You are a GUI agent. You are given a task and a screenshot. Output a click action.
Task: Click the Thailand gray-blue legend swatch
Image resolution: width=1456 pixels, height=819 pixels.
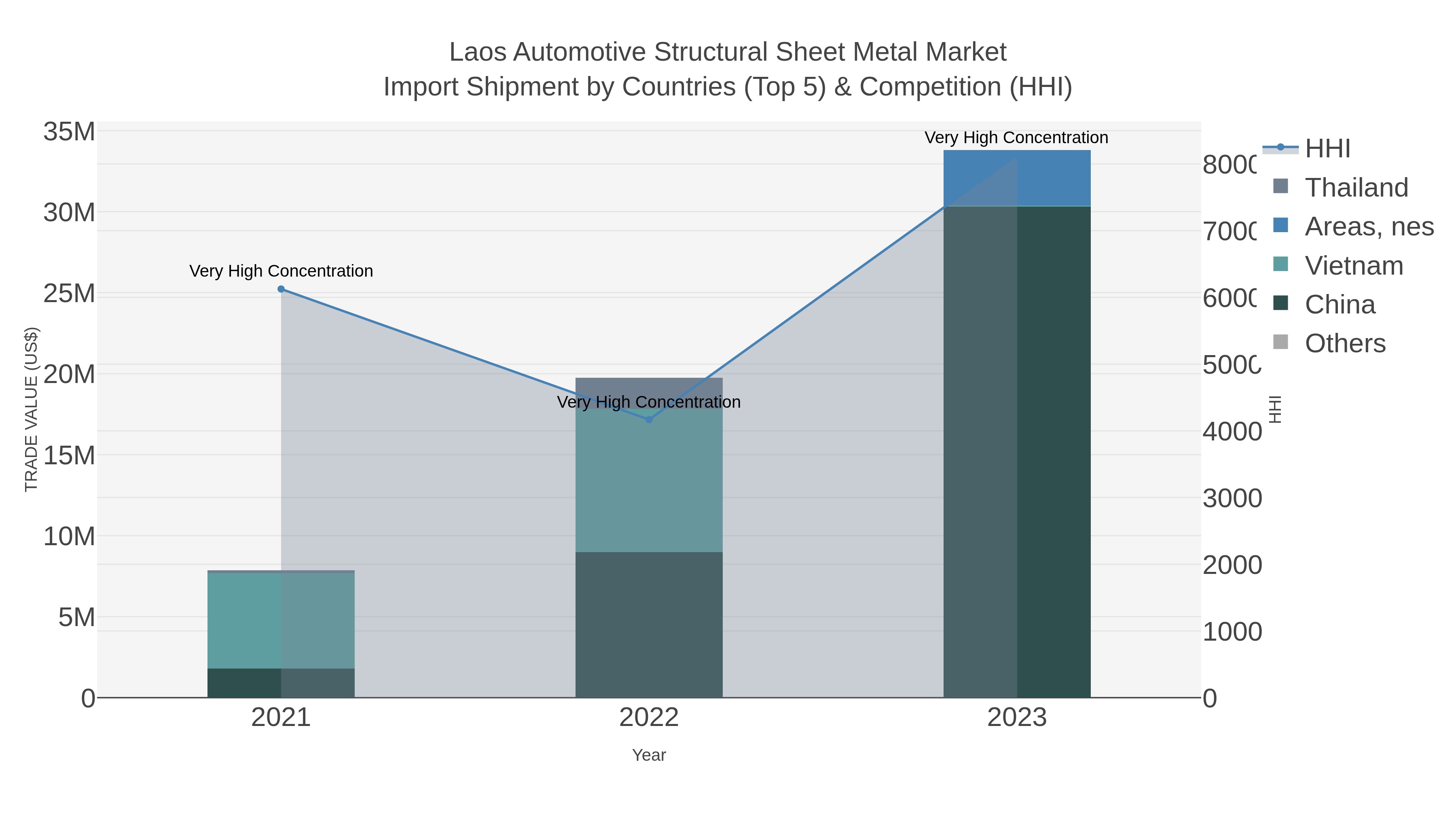coord(1280,186)
